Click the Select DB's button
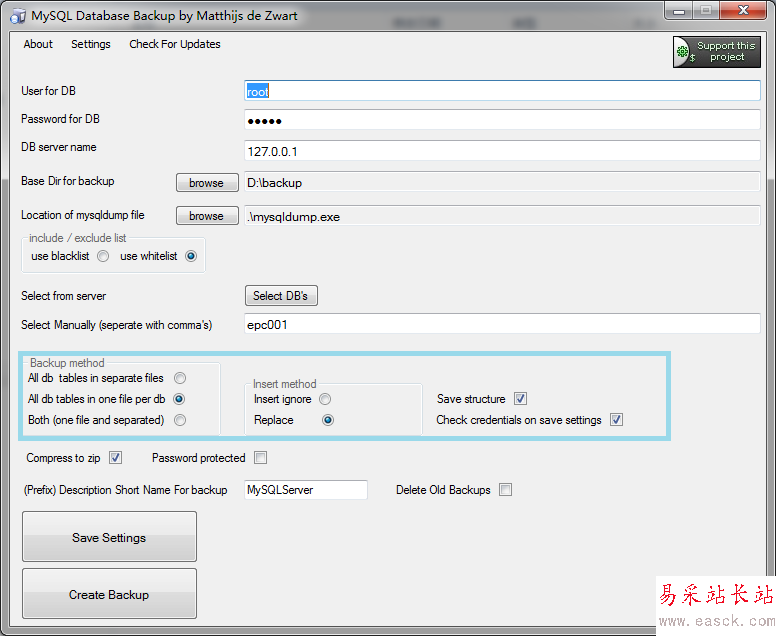This screenshot has height=636, width=776. pos(281,295)
